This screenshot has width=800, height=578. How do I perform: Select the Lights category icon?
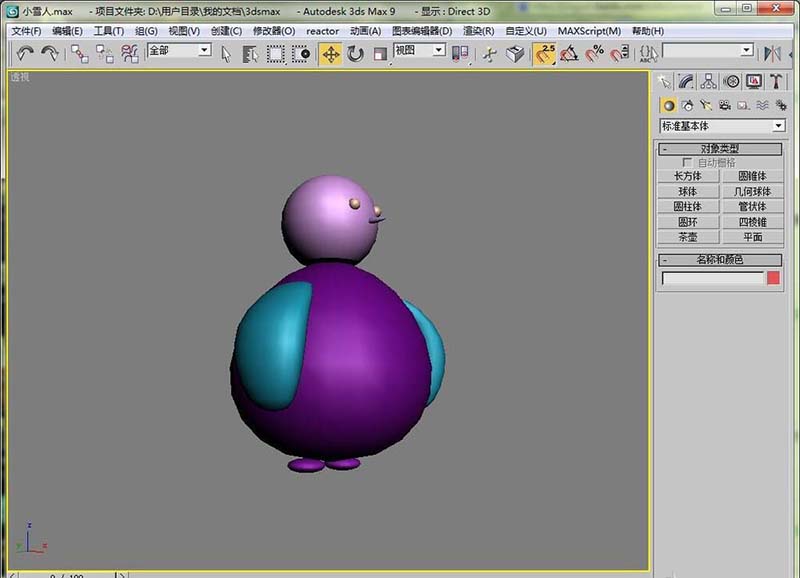pos(706,105)
